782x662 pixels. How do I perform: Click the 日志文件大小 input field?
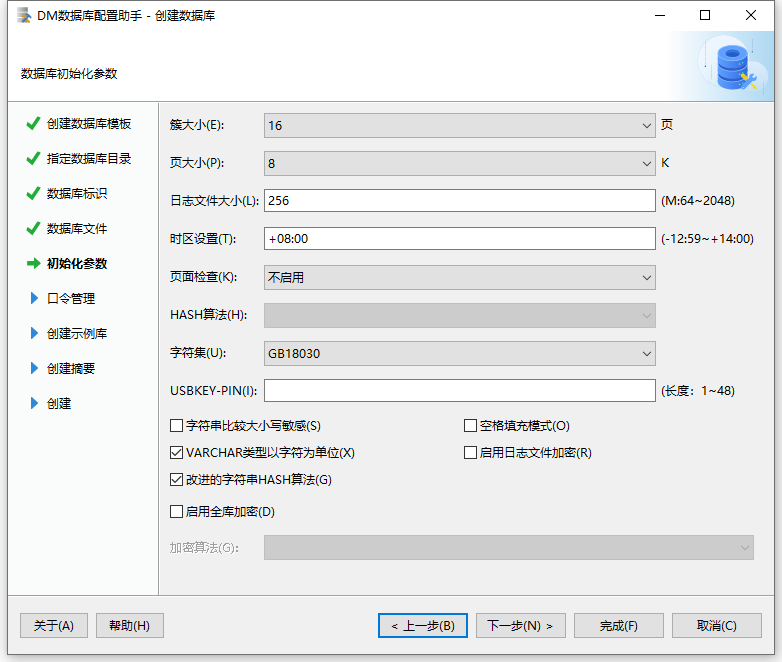459,201
